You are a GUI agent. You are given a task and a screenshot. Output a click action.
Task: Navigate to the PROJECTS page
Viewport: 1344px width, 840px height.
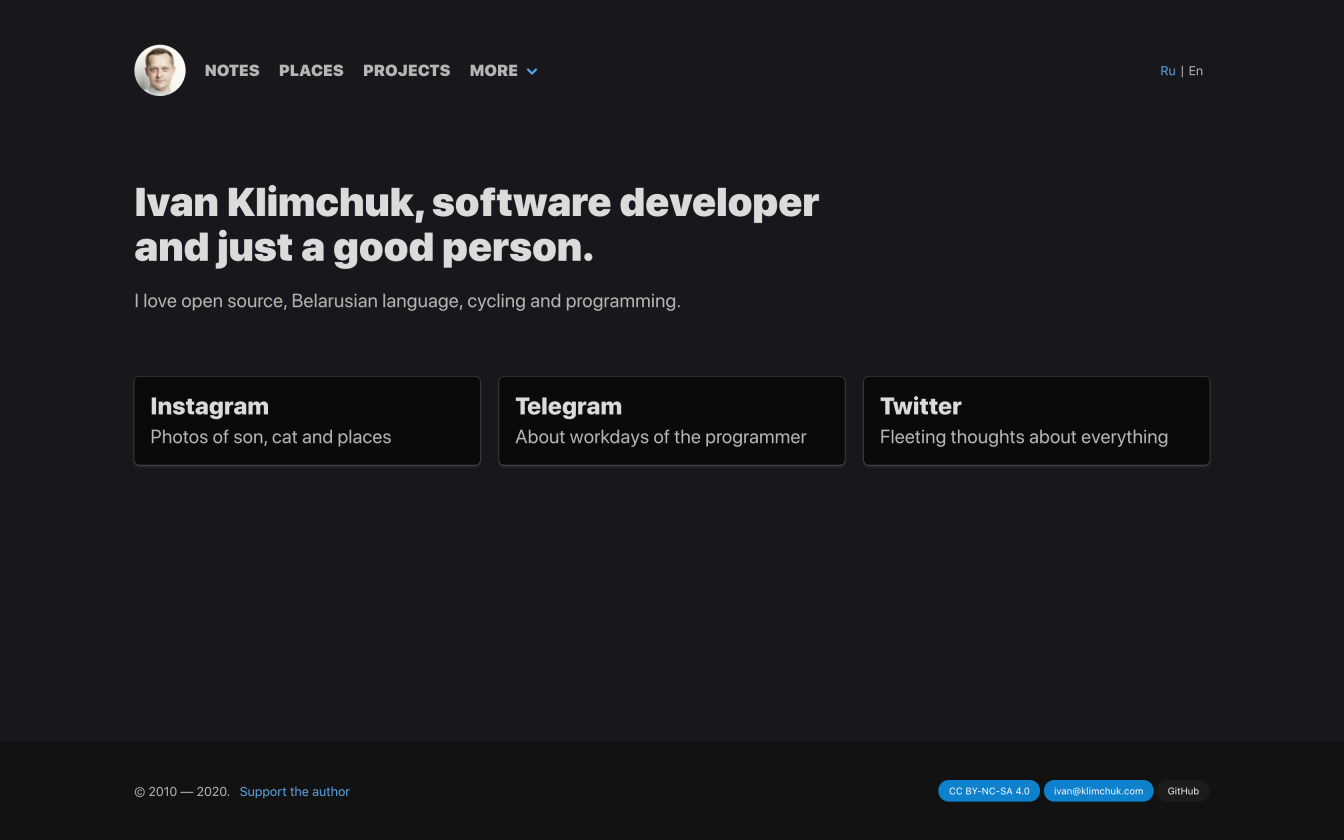(x=406, y=70)
